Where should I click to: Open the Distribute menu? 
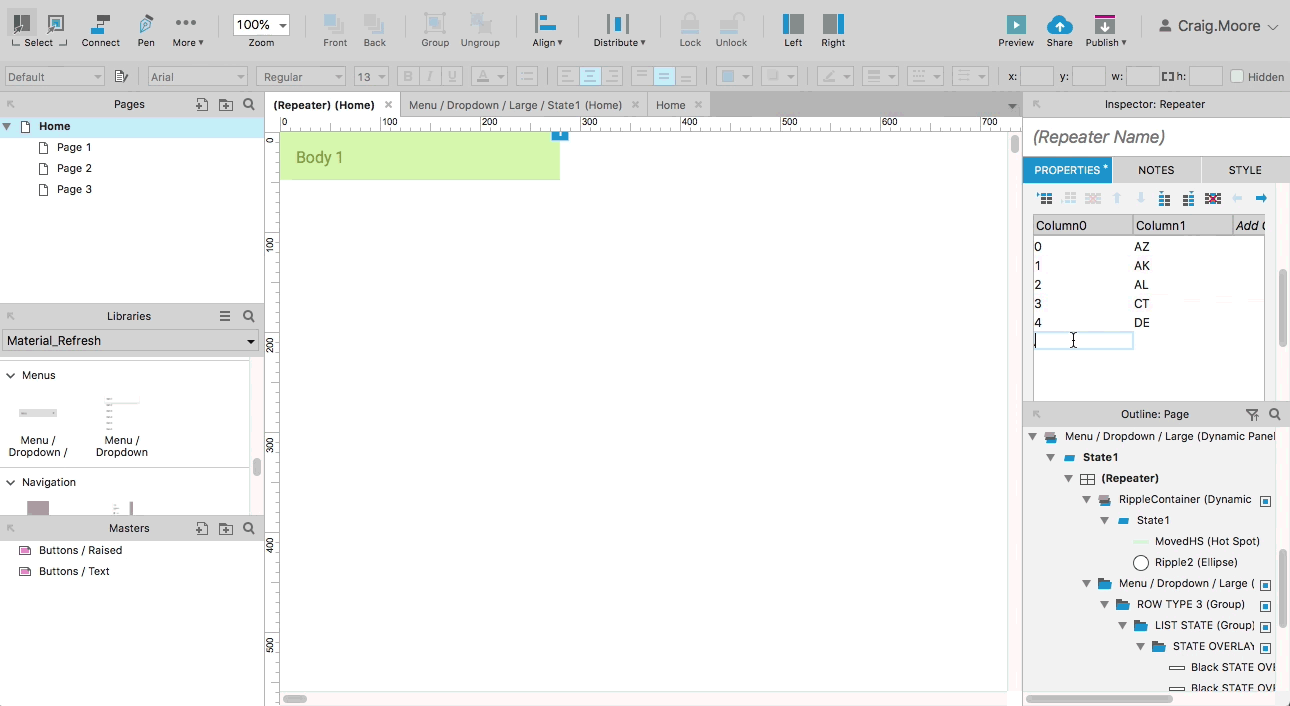pyautogui.click(x=619, y=30)
